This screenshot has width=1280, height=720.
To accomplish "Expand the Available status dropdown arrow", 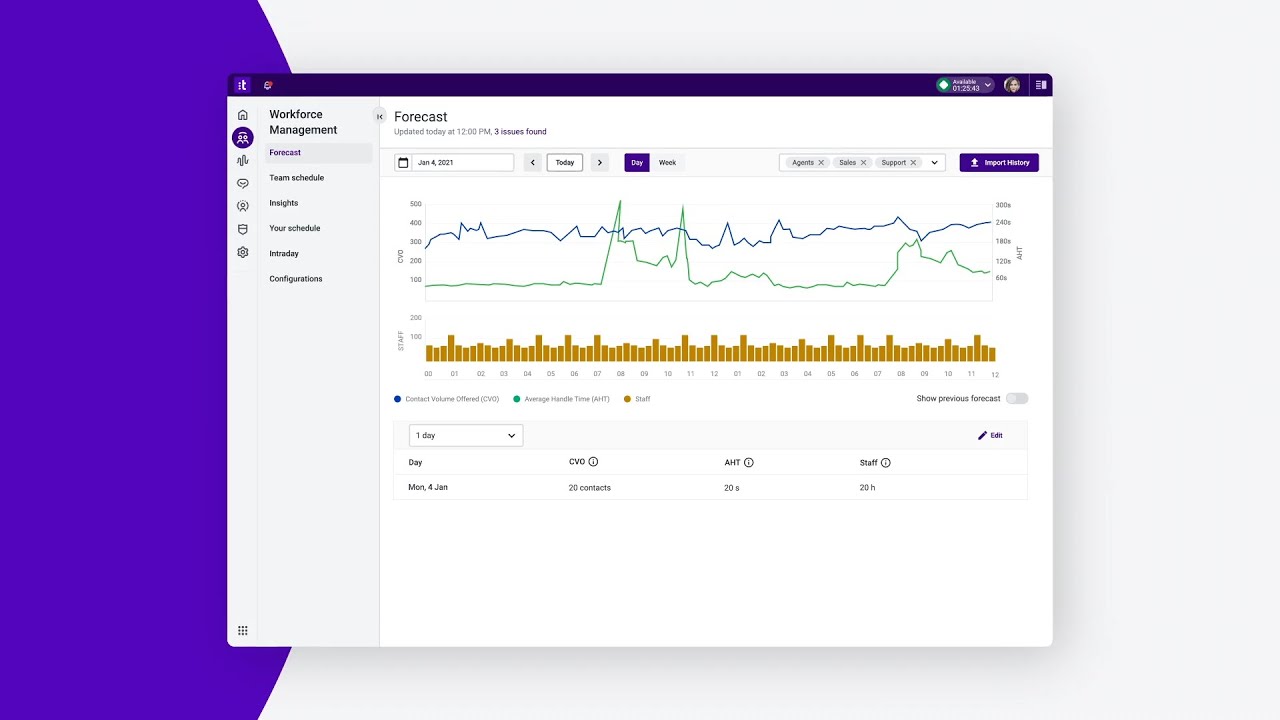I will click(x=988, y=85).
